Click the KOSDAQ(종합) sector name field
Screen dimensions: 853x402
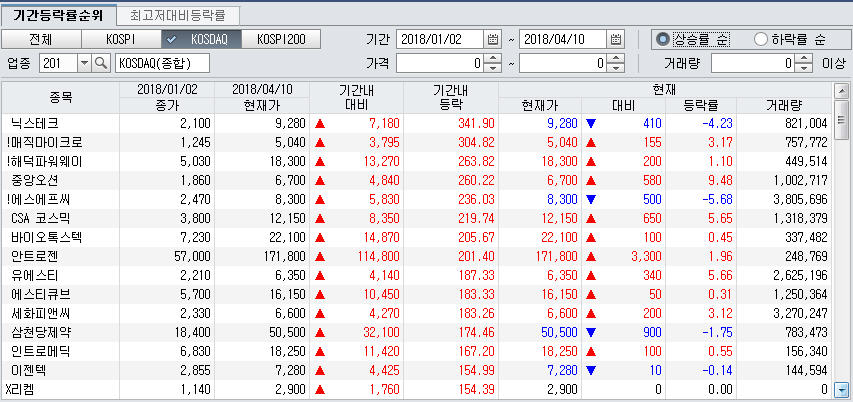(162, 64)
